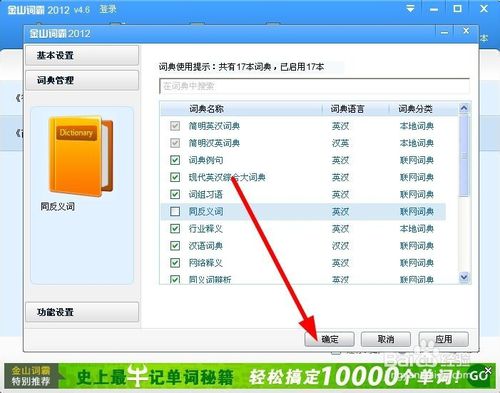
Task: Uncheck the 词典例句 checkbox
Action: pos(175,160)
